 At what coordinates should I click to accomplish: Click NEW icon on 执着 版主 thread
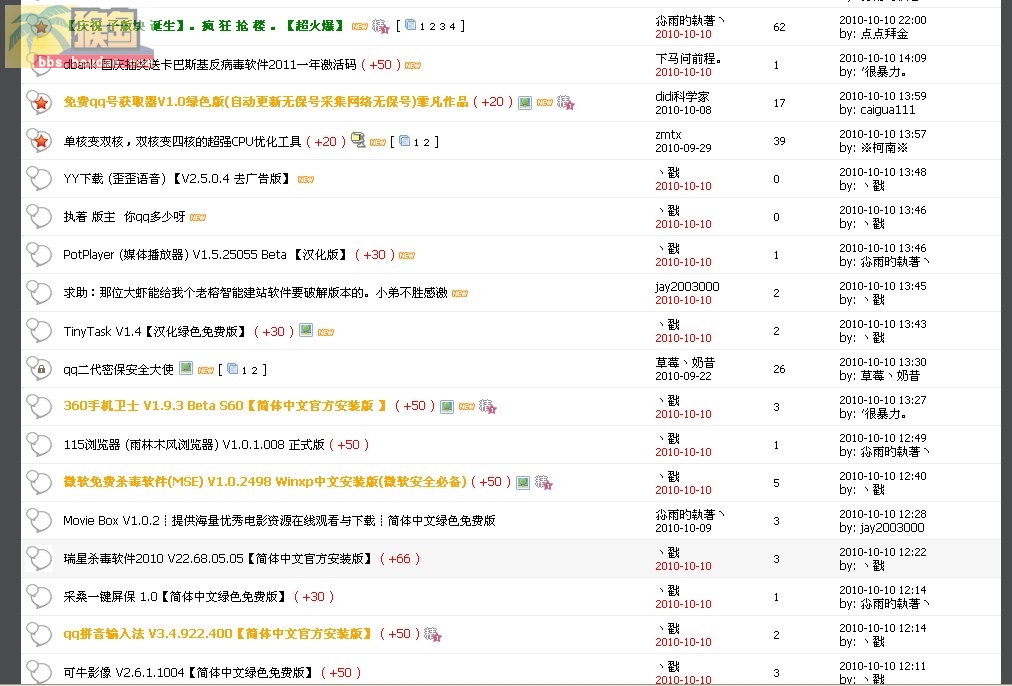pyautogui.click(x=197, y=217)
